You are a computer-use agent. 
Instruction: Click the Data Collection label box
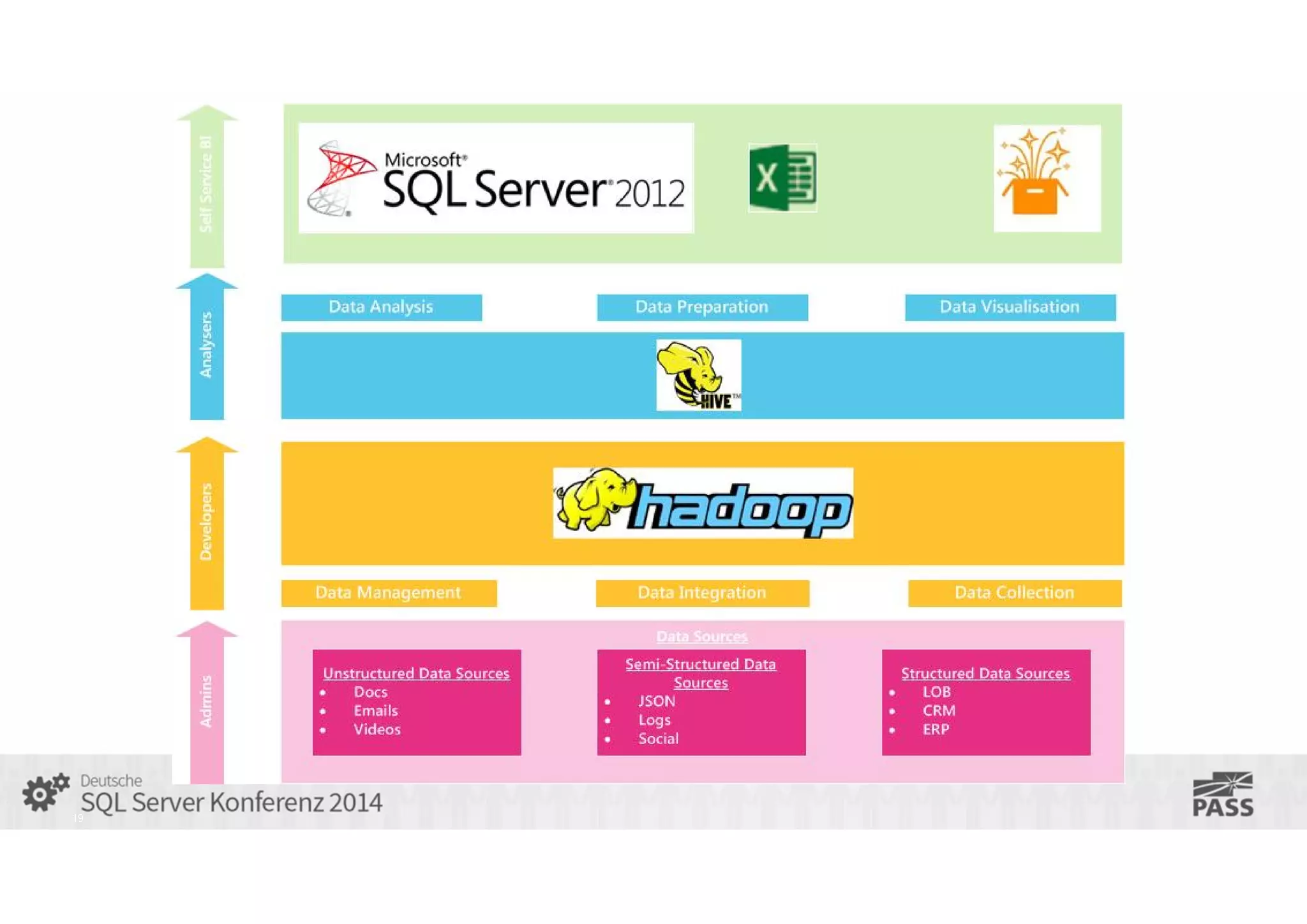click(x=1014, y=593)
